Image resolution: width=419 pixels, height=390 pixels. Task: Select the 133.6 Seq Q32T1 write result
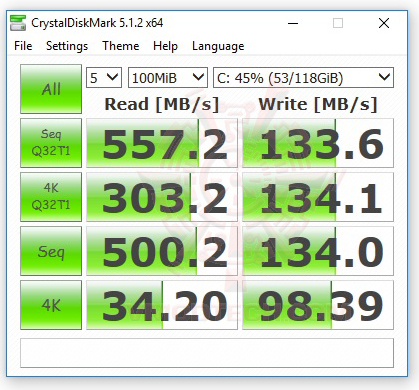click(x=318, y=143)
